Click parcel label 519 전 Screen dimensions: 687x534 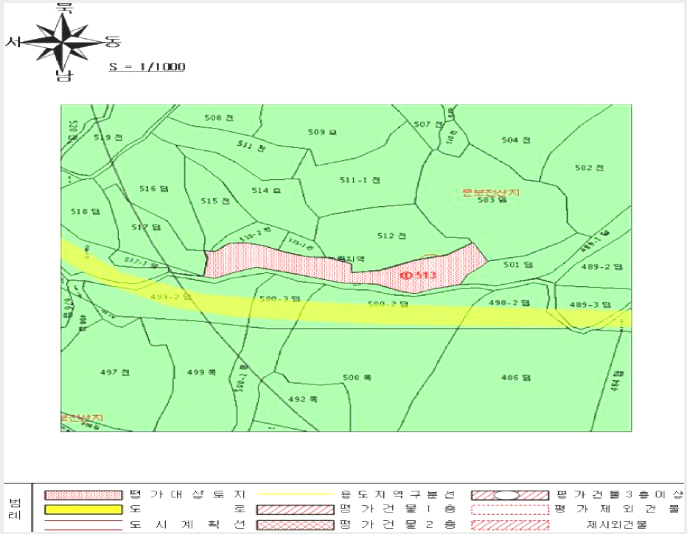pyautogui.click(x=108, y=137)
